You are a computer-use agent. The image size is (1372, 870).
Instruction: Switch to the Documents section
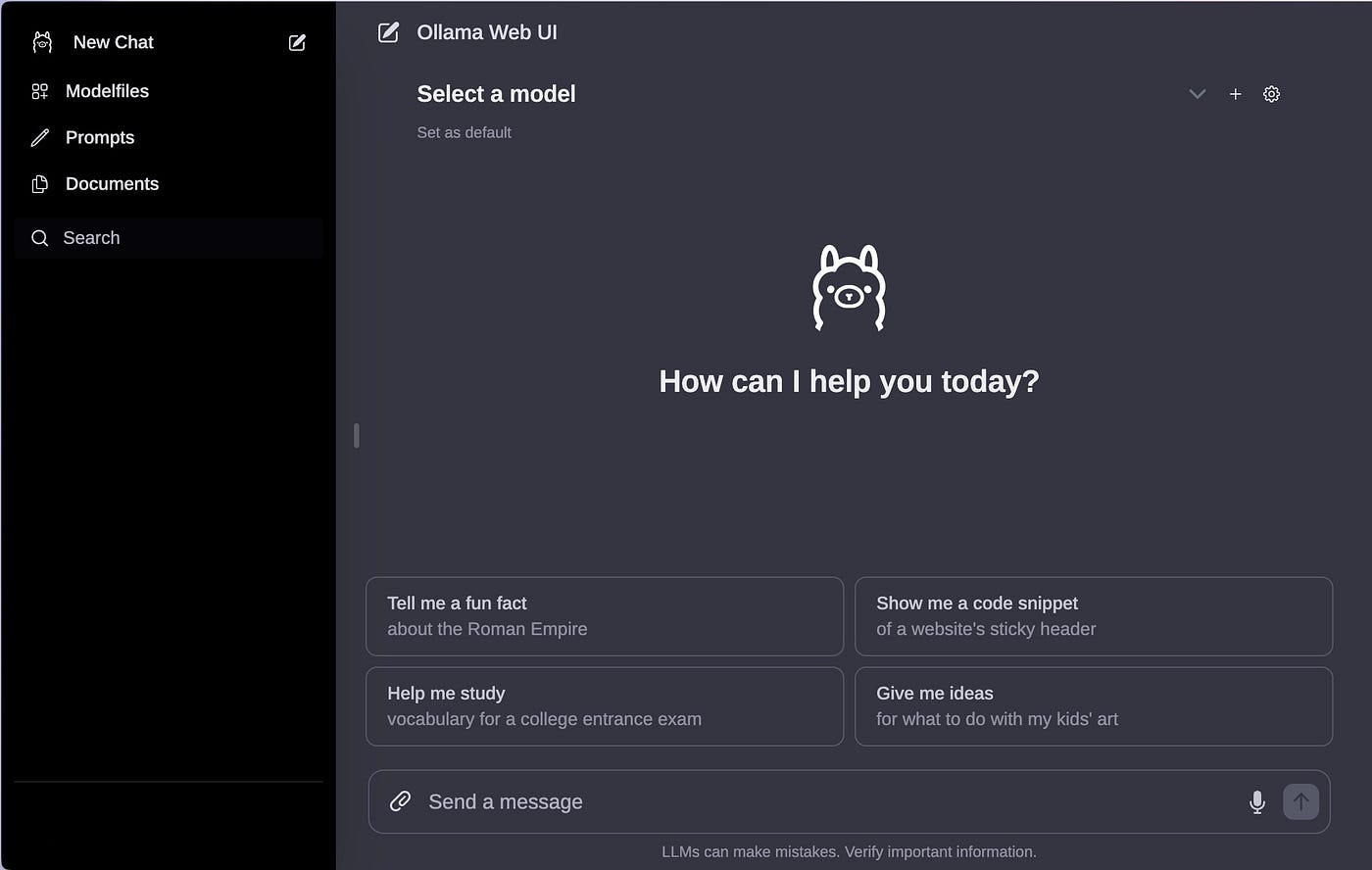point(112,183)
